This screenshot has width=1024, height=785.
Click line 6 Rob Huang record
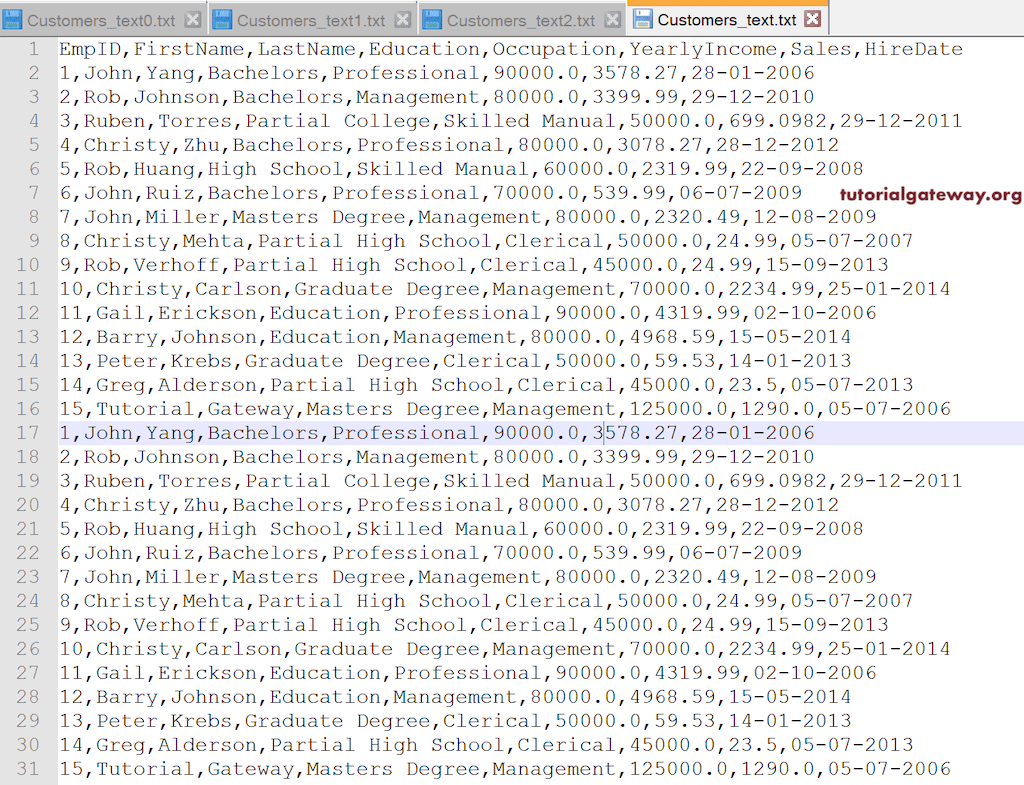point(461,169)
